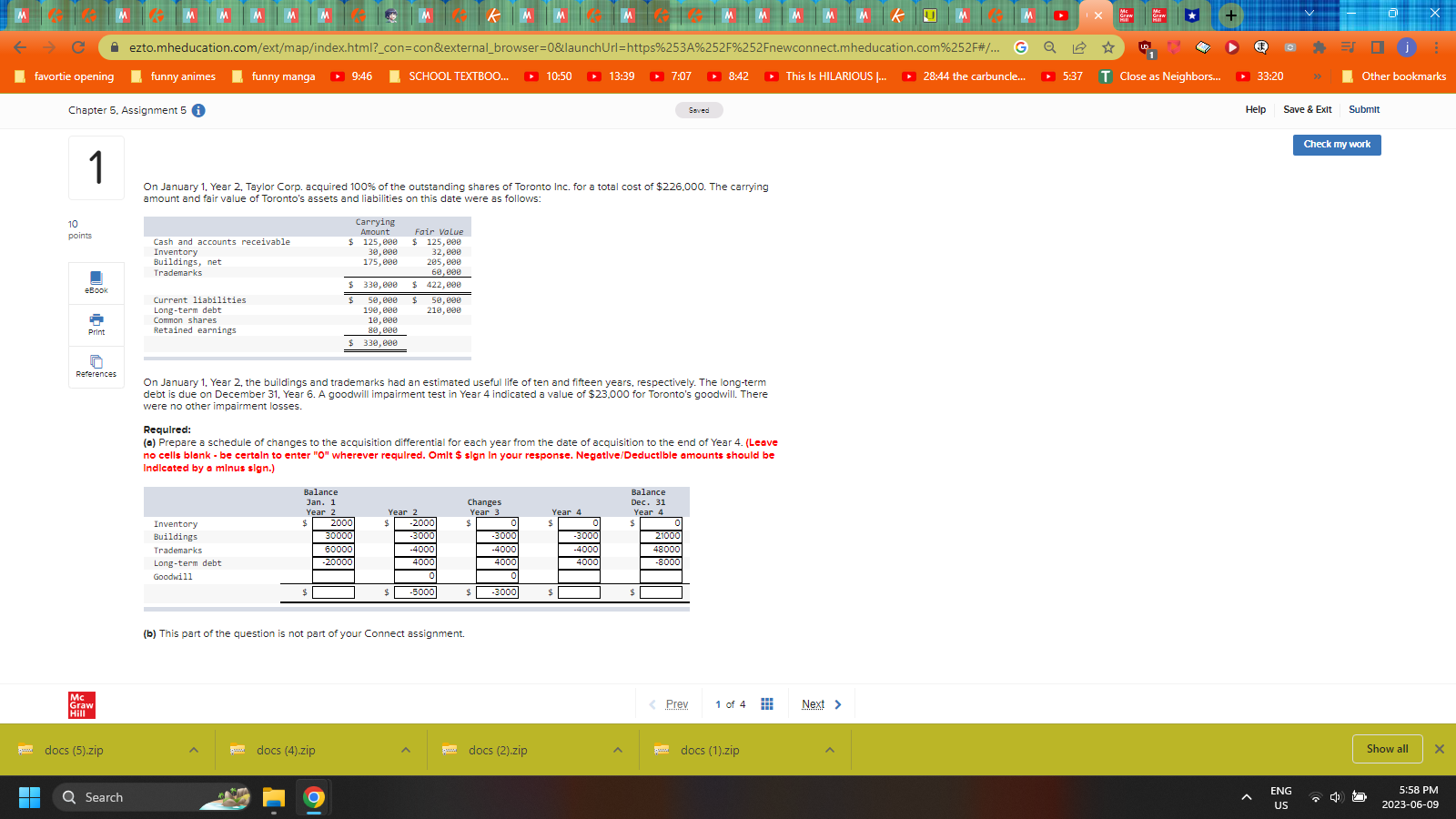1456x819 pixels.
Task: Click the Google icon in the address bar
Action: [x=1021, y=47]
